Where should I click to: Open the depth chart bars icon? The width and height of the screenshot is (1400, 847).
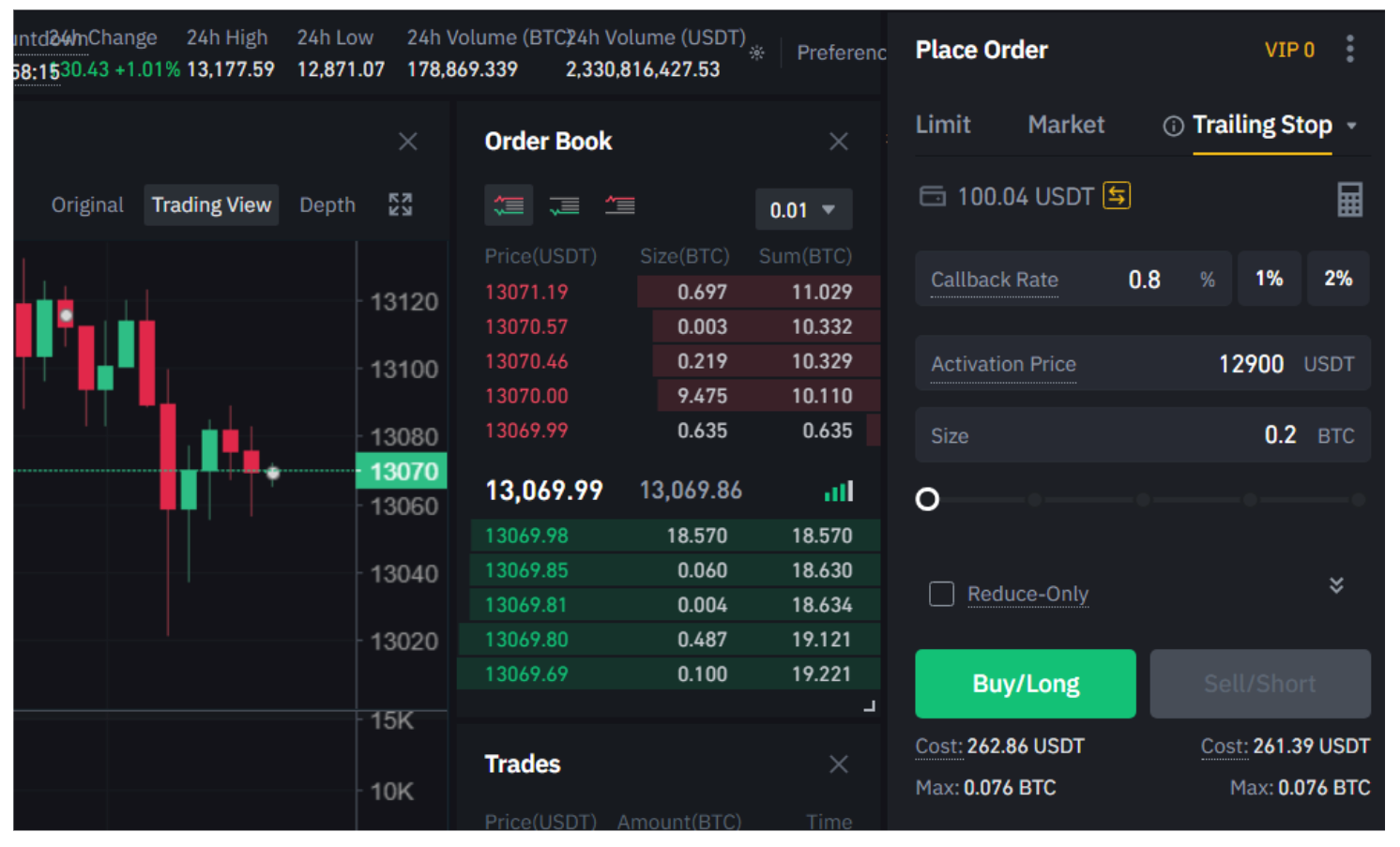tap(838, 491)
